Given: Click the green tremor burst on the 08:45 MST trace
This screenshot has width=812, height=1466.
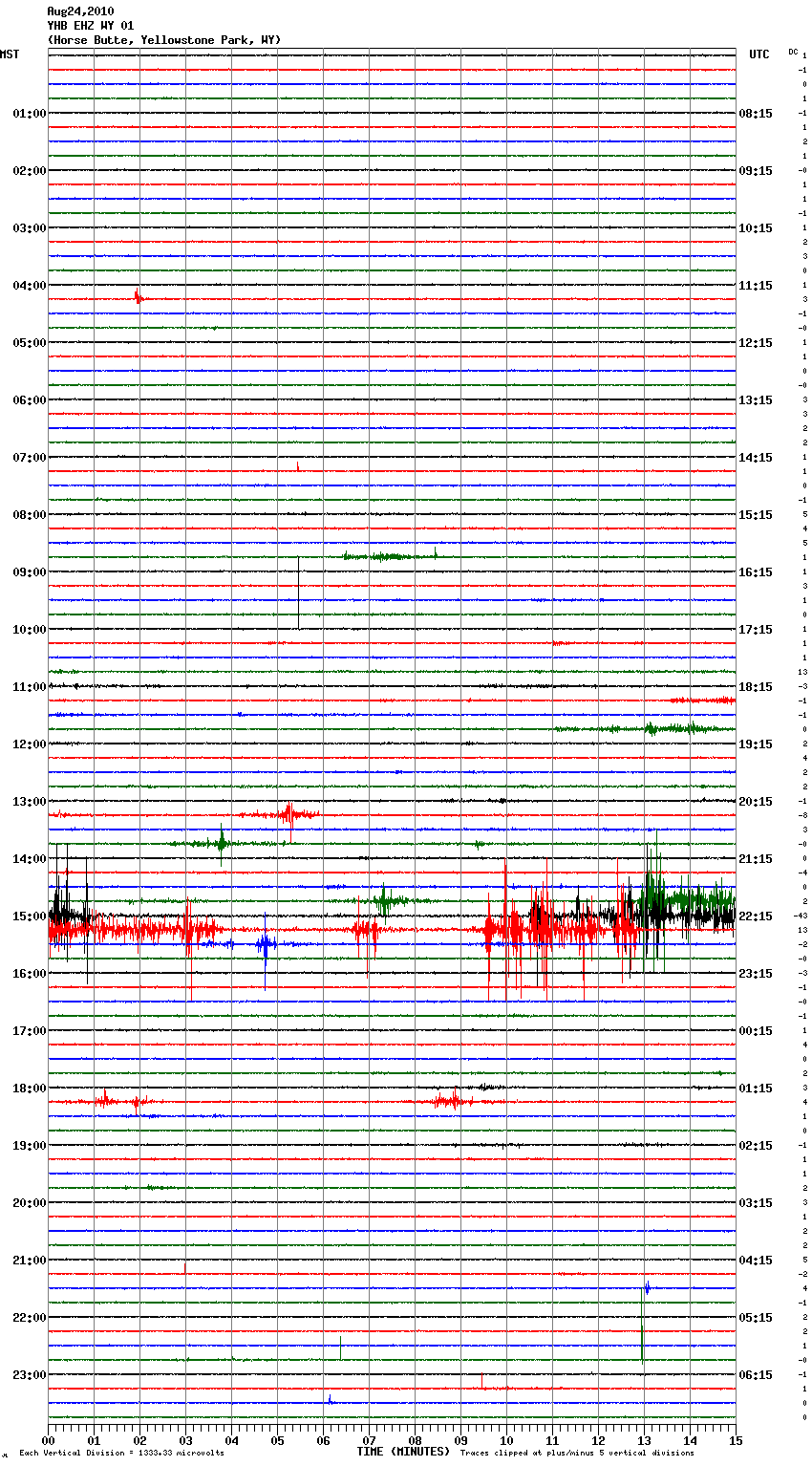Looking at the screenshot, I should coord(390,556).
